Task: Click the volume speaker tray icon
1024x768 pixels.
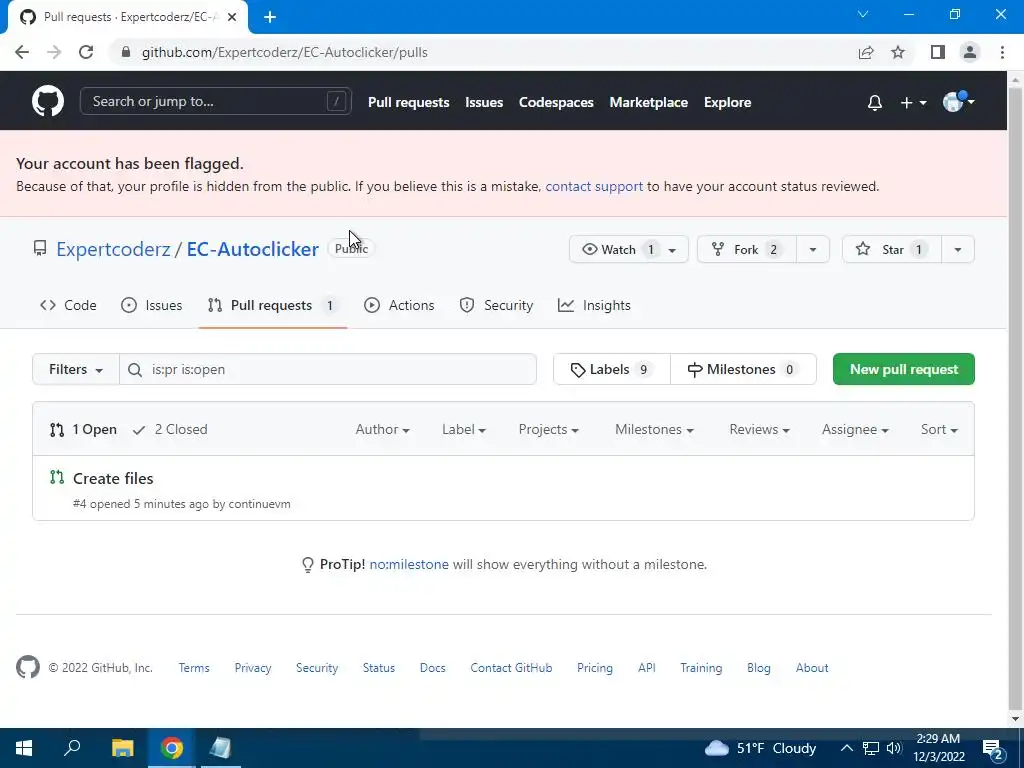Action: coord(894,748)
